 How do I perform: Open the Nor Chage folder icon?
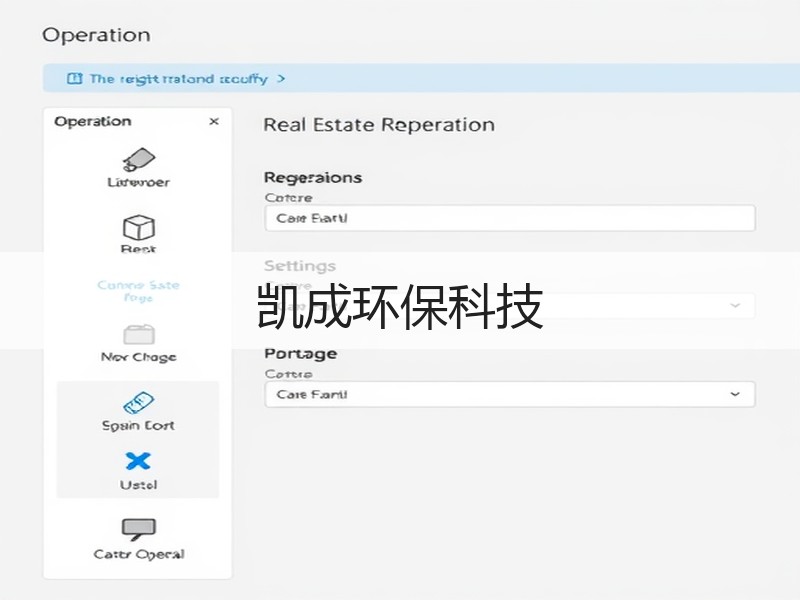139,335
